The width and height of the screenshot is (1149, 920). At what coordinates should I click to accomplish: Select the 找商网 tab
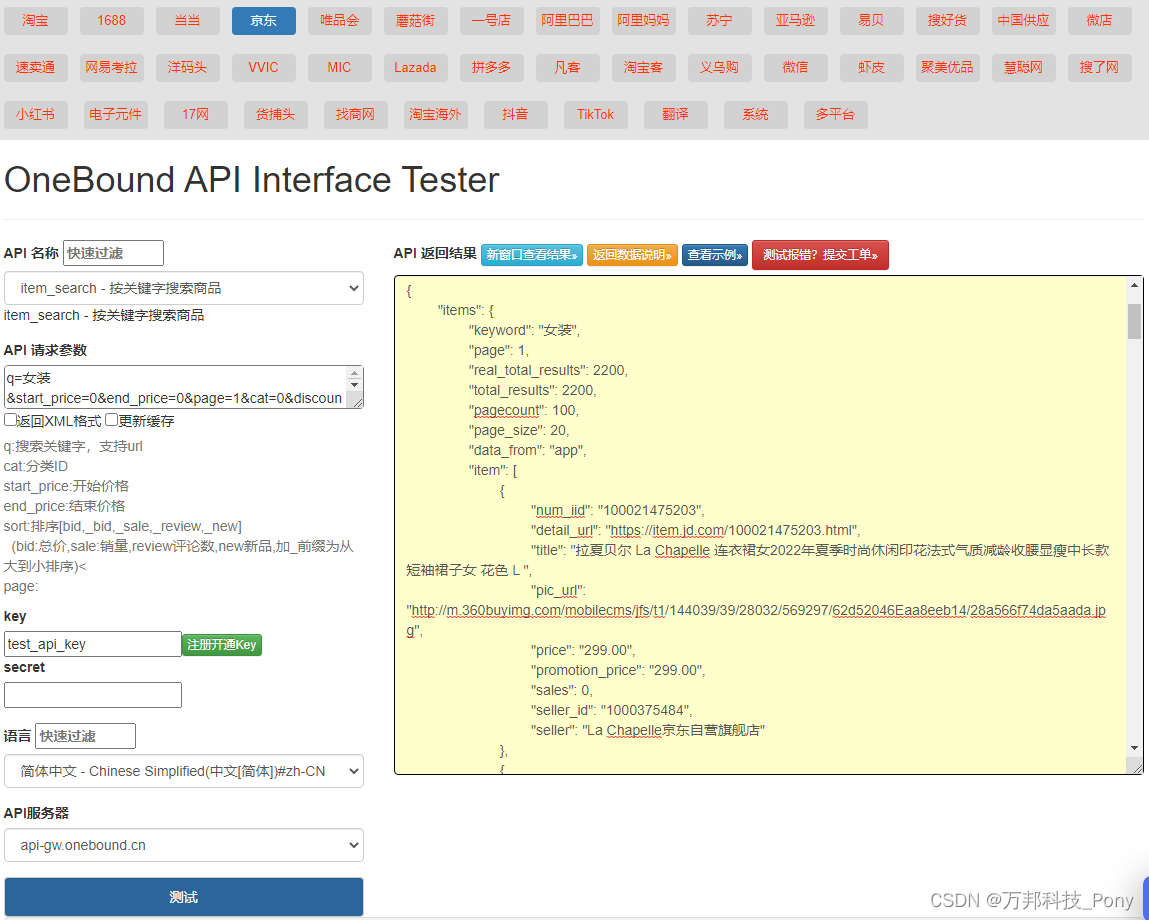pyautogui.click(x=355, y=114)
